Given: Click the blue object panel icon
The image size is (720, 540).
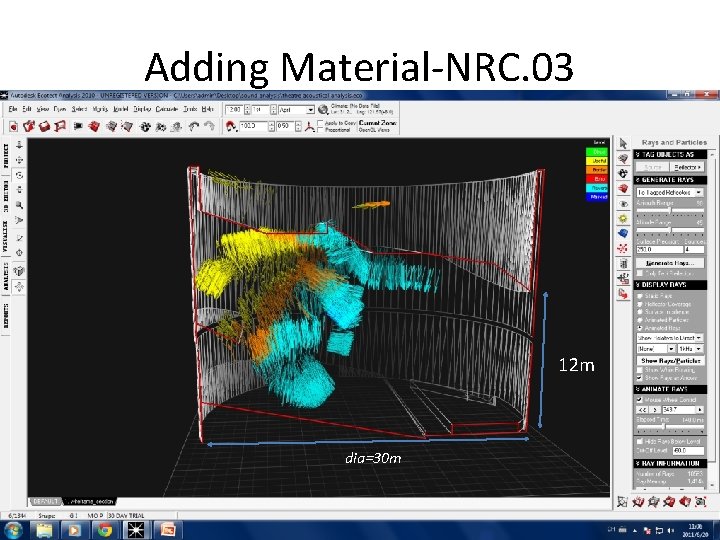Looking at the screenshot, I should 623,233.
